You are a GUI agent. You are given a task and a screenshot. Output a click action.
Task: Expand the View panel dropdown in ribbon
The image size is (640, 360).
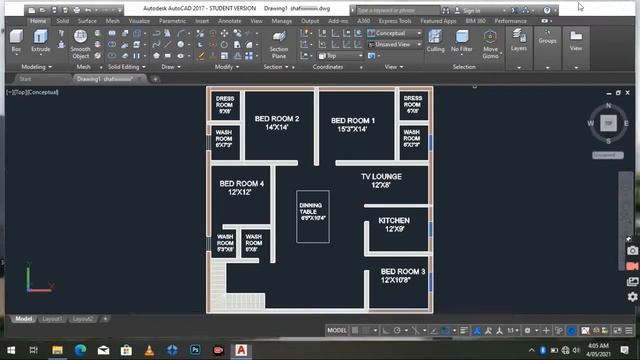click(394, 67)
